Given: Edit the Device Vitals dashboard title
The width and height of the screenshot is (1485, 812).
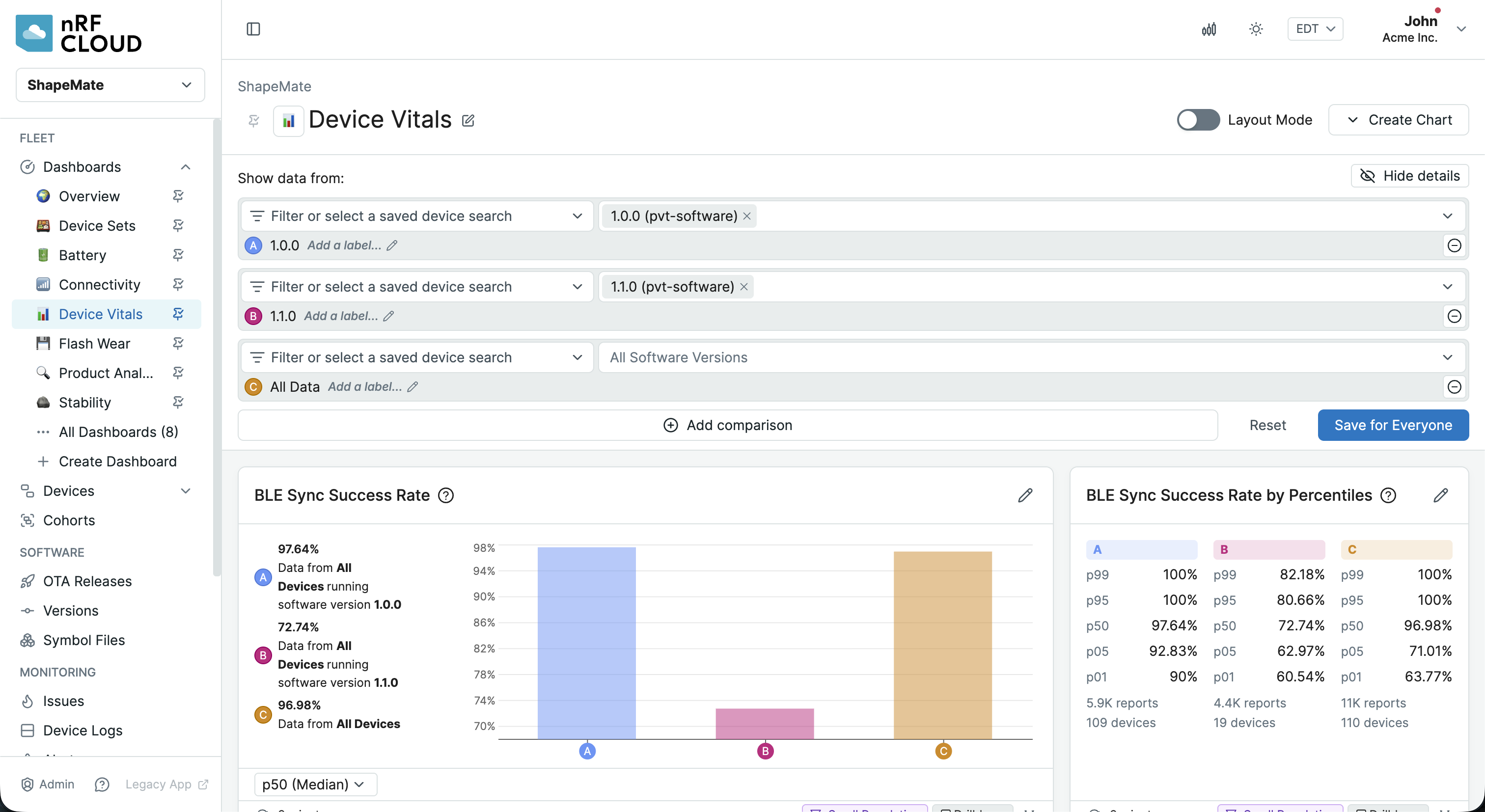Looking at the screenshot, I should 468,120.
